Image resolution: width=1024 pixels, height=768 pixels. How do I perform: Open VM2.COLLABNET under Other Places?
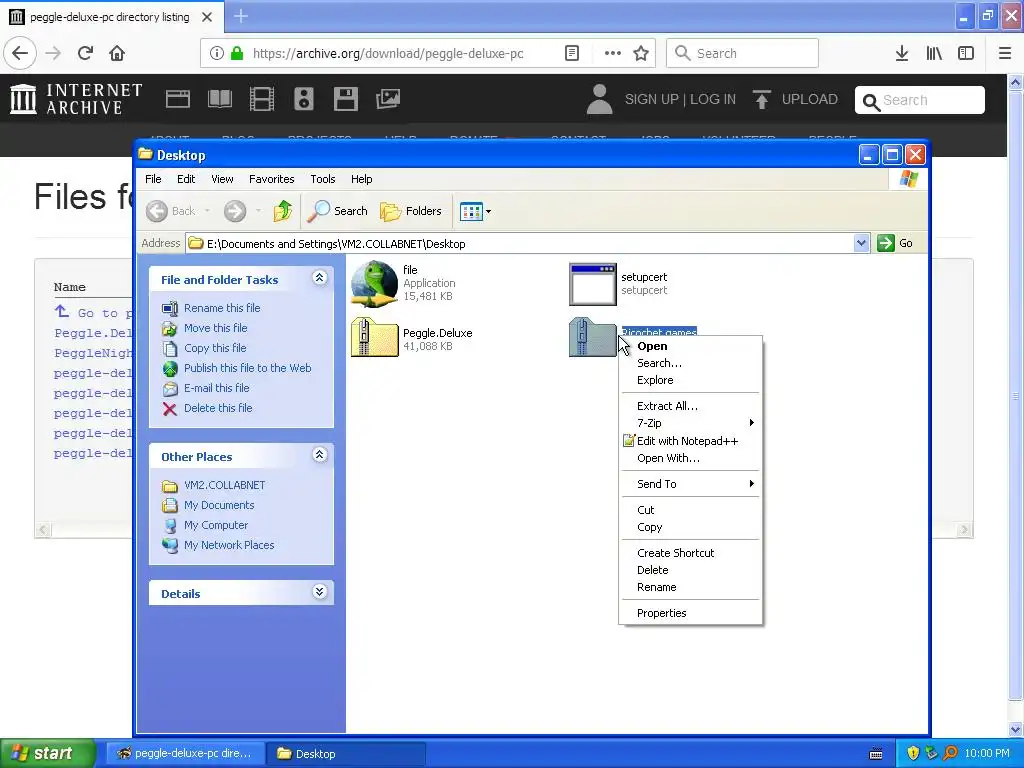click(x=225, y=485)
